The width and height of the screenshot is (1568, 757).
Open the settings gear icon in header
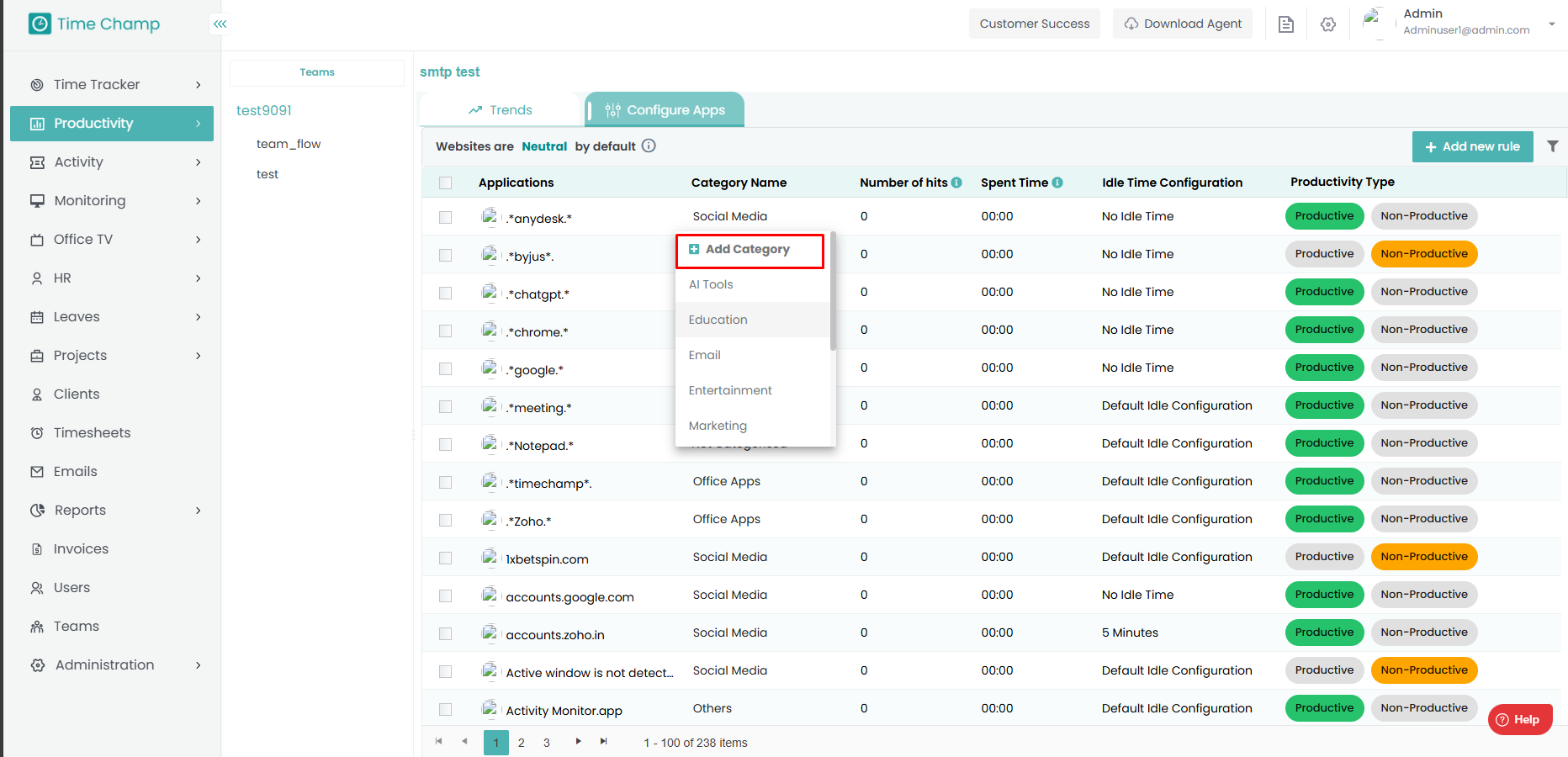pos(1327,24)
